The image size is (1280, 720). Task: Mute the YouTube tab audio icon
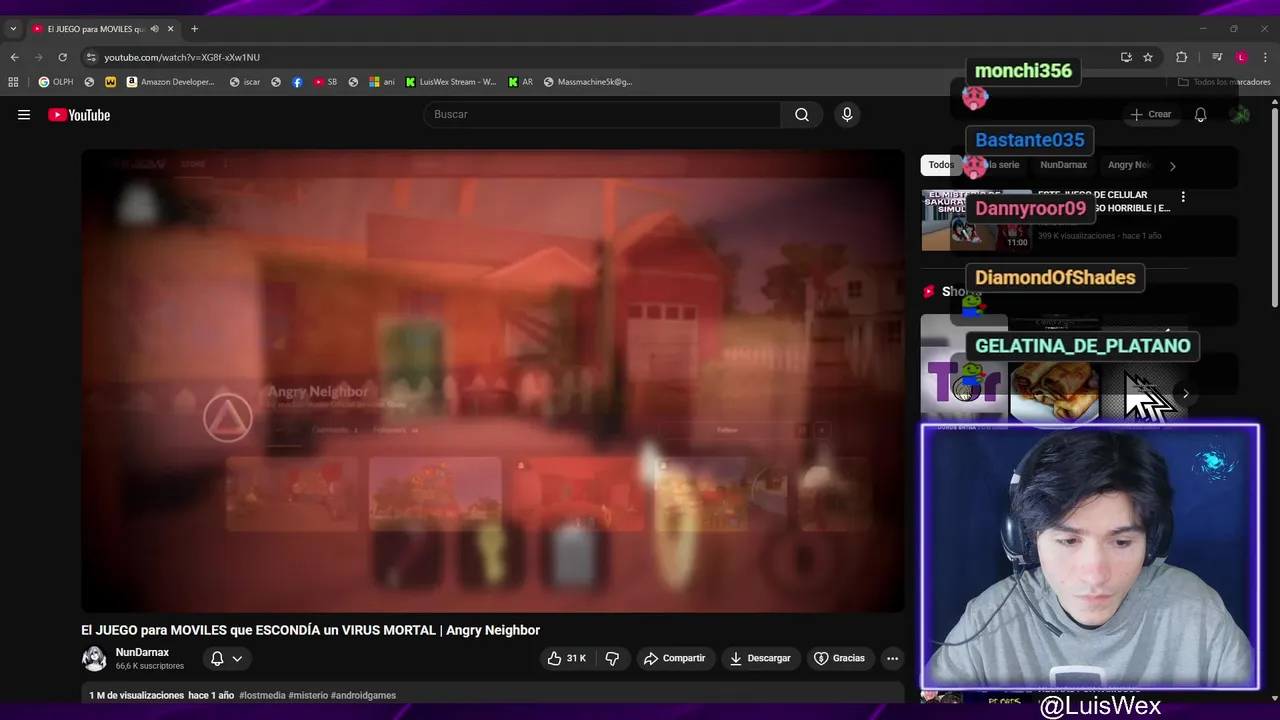[154, 29]
